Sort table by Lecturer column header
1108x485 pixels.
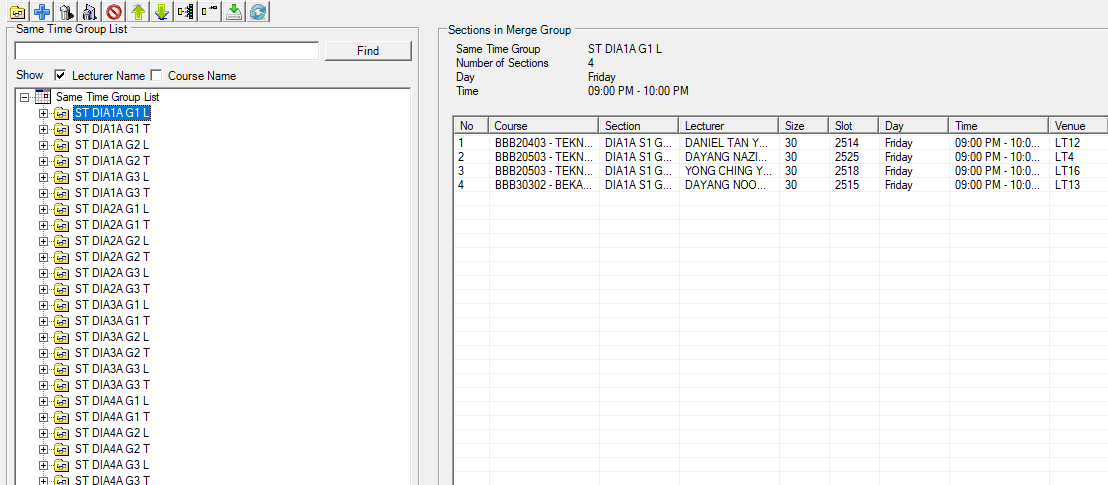pyautogui.click(x=728, y=126)
